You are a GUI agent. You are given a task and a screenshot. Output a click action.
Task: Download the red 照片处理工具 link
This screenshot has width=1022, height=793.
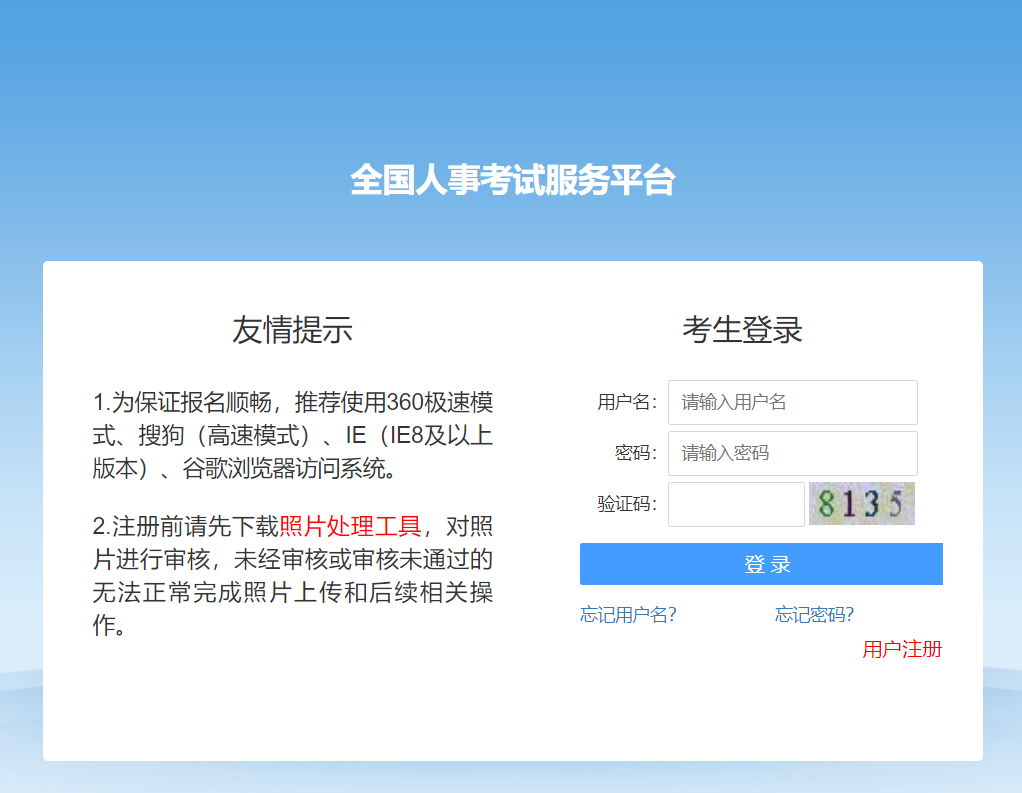click(x=350, y=526)
